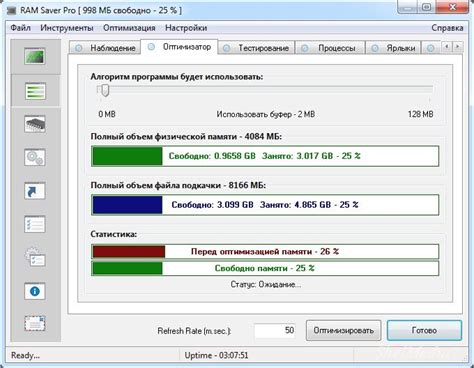474x368 pixels.
Task: Open the Настройки menu
Action: coord(186,28)
